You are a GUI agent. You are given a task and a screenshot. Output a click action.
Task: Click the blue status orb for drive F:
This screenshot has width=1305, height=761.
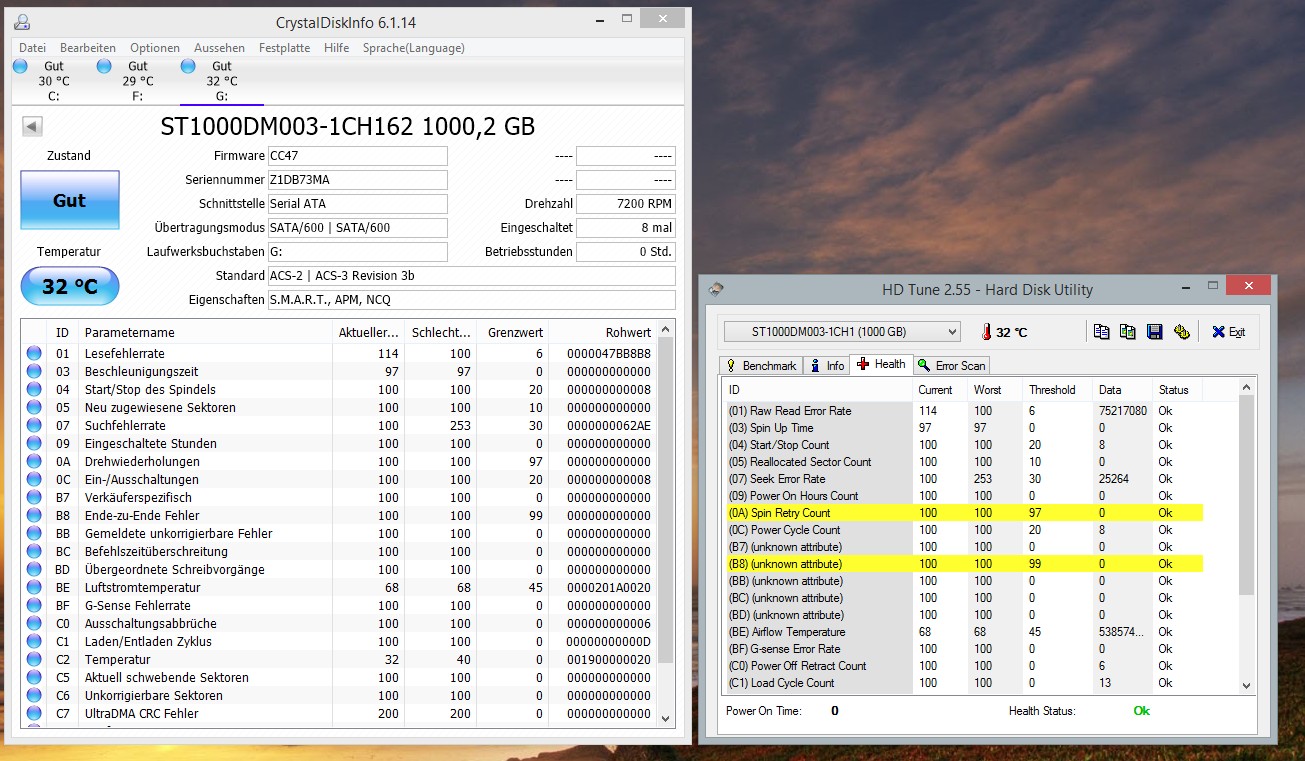click(x=105, y=66)
